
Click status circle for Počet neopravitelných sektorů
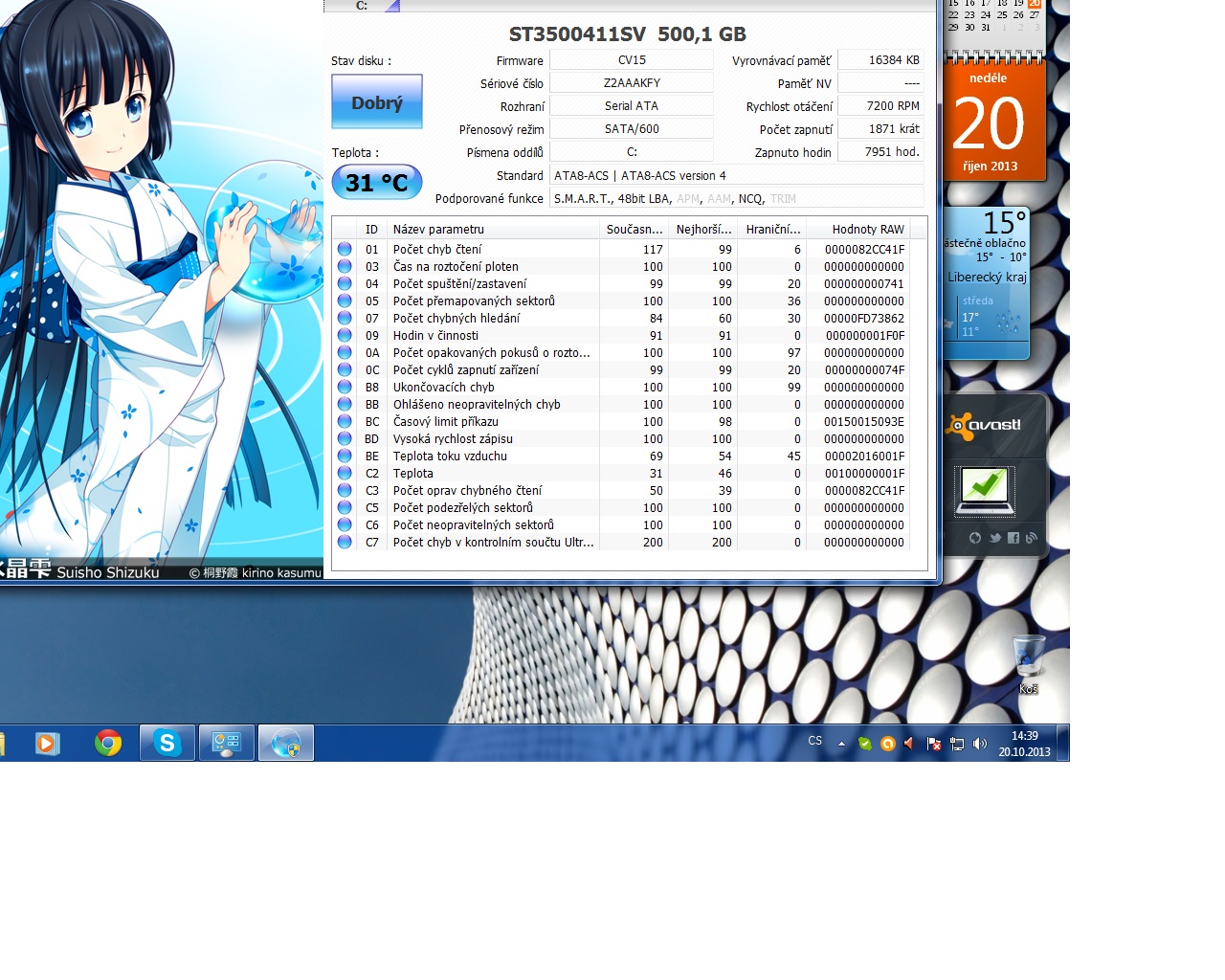pos(345,524)
